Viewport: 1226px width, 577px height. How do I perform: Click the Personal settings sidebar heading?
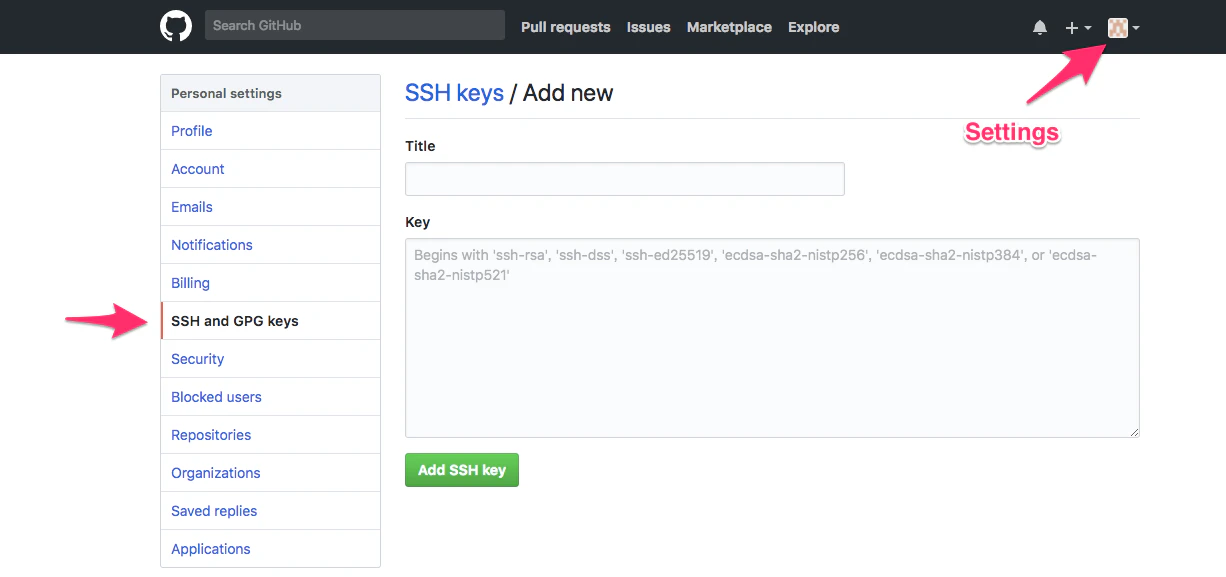click(270, 93)
